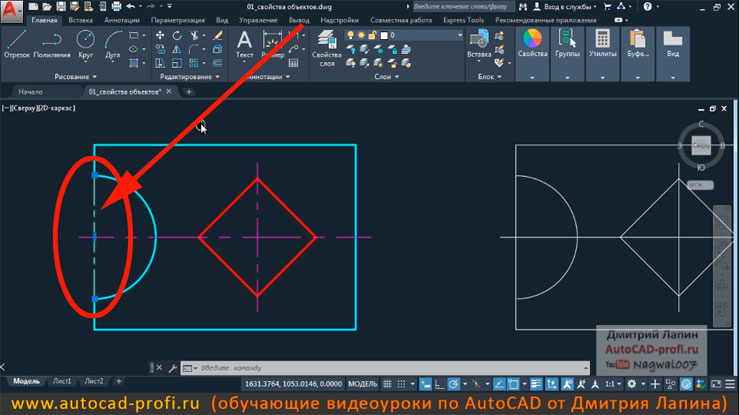Click the Save icon in quick access toolbar
Viewport: 739px width, 415px height.
[61, 7]
